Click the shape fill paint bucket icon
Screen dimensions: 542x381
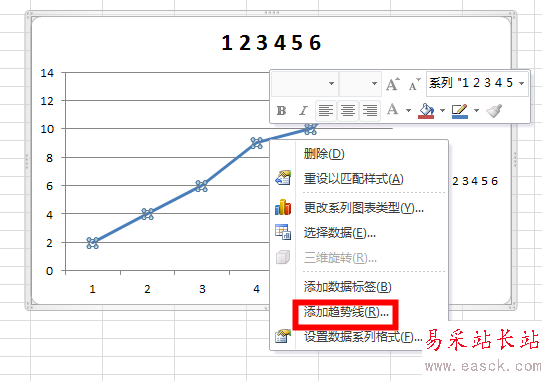point(426,111)
